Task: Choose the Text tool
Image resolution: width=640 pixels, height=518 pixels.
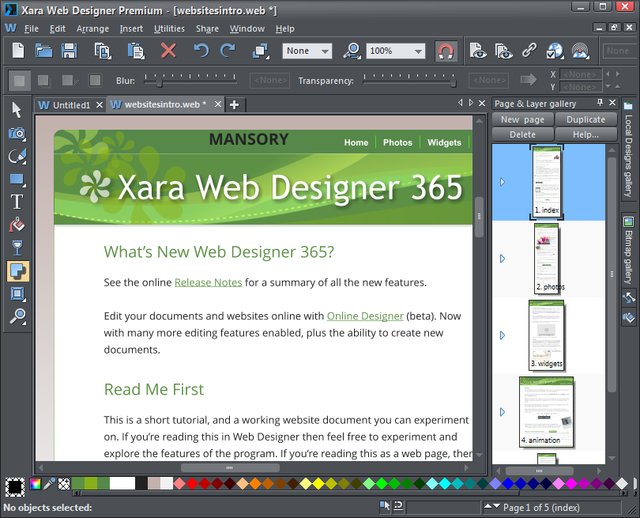Action: 17,201
